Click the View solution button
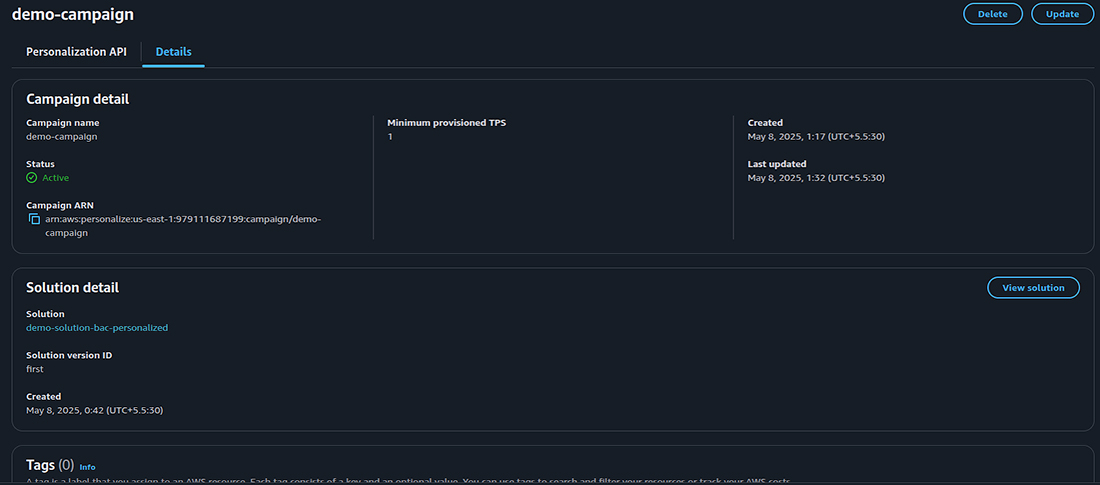The image size is (1100, 485). tap(1033, 288)
